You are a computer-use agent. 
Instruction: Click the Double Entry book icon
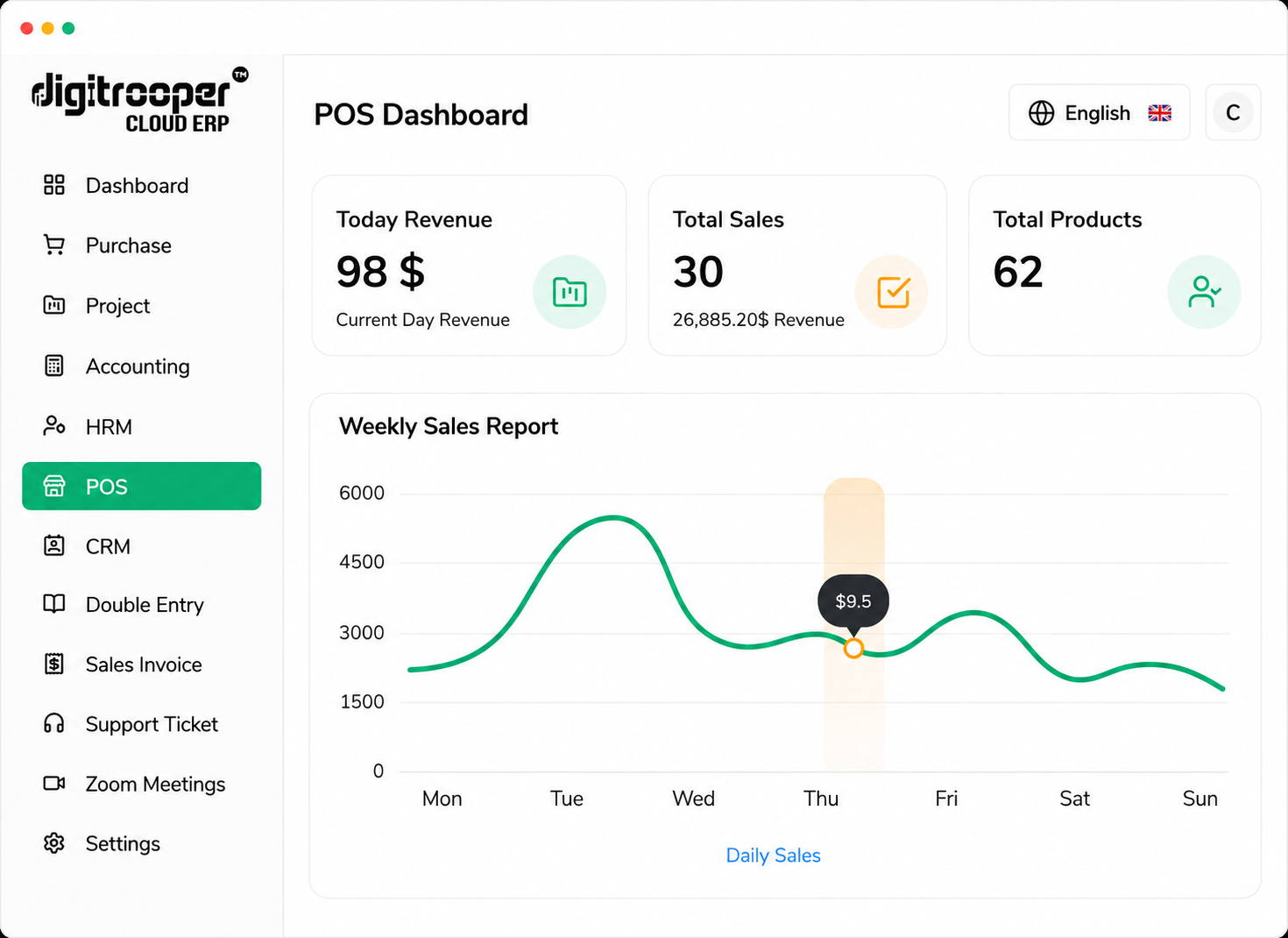coord(54,604)
